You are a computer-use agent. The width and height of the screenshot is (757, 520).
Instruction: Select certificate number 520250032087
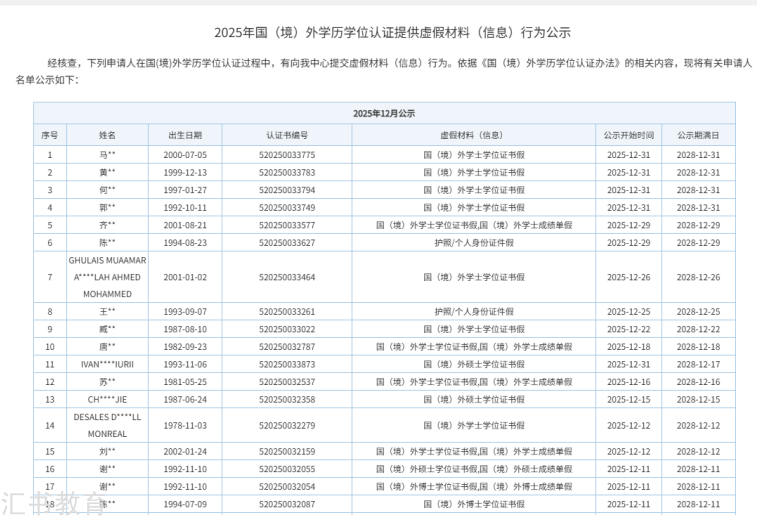[286, 503]
